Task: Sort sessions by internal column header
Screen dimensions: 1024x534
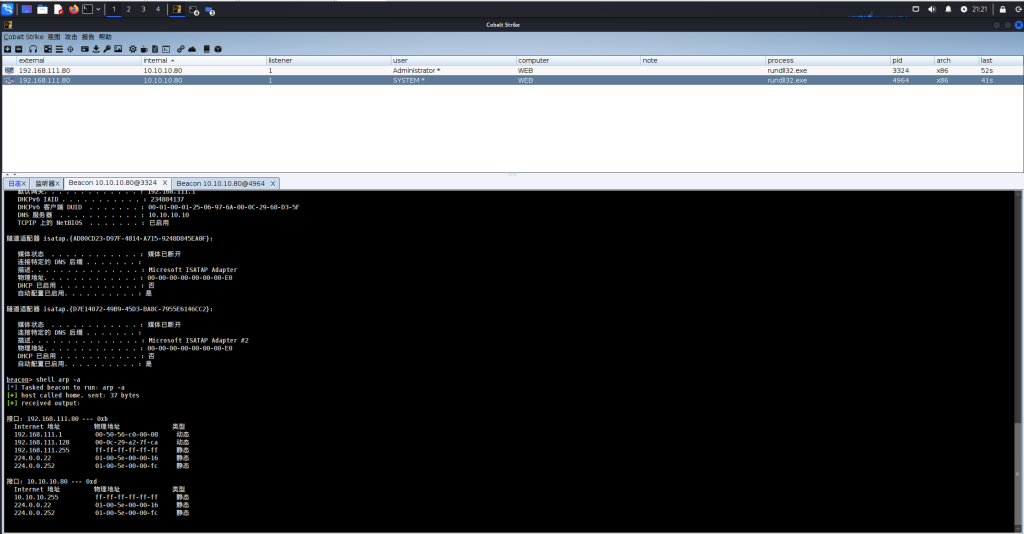Action: point(204,60)
